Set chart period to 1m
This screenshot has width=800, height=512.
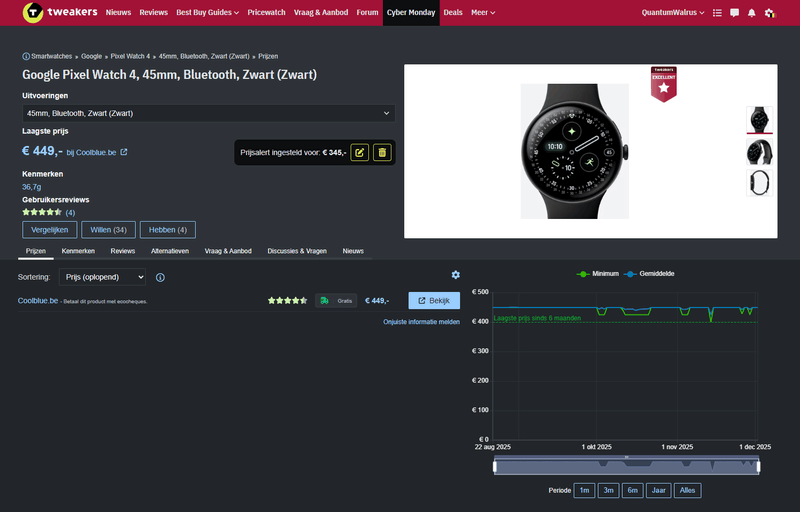(584, 491)
